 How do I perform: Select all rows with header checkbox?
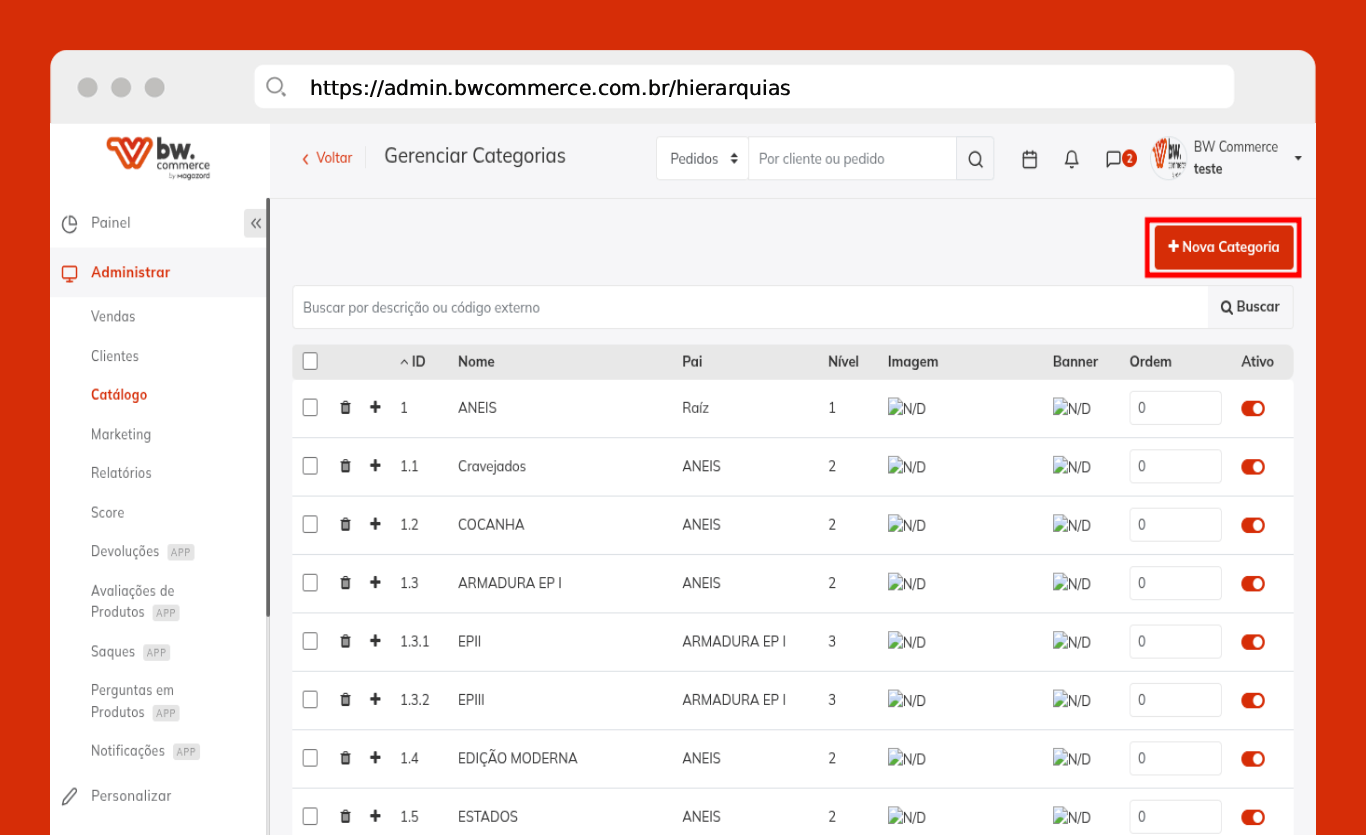(310, 361)
